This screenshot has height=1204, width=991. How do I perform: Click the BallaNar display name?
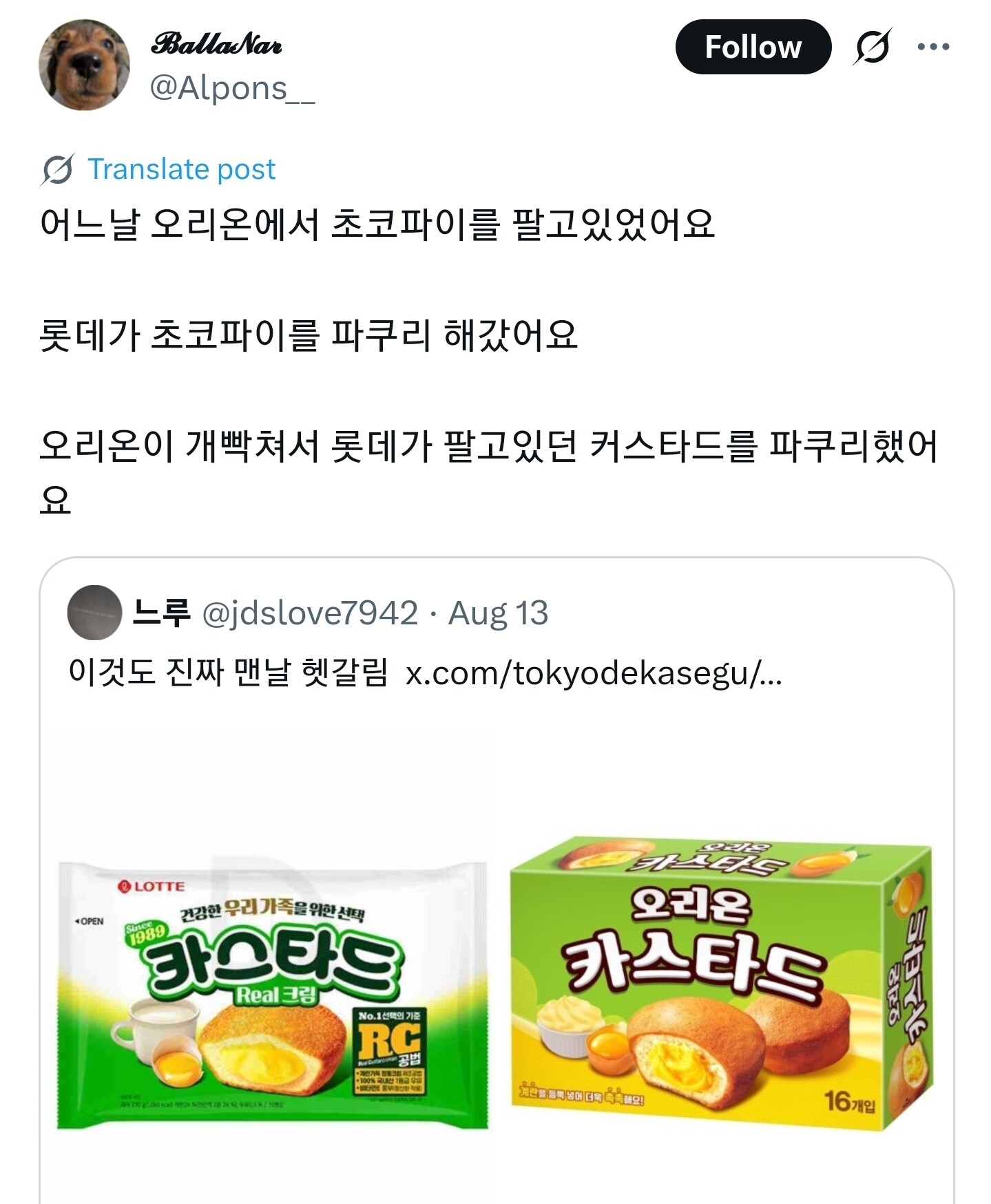[216, 45]
